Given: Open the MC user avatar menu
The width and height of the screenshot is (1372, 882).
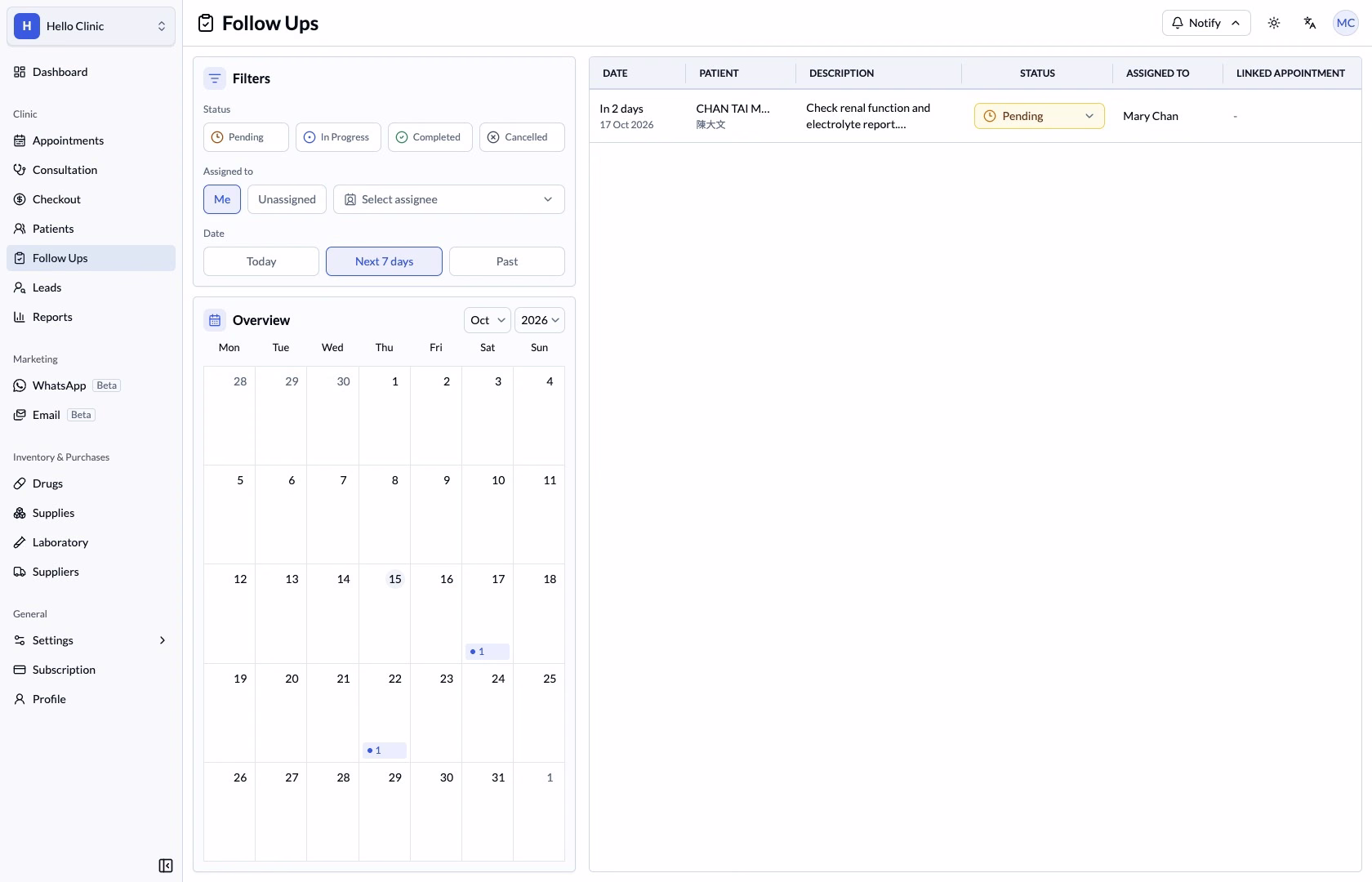Looking at the screenshot, I should (x=1346, y=23).
